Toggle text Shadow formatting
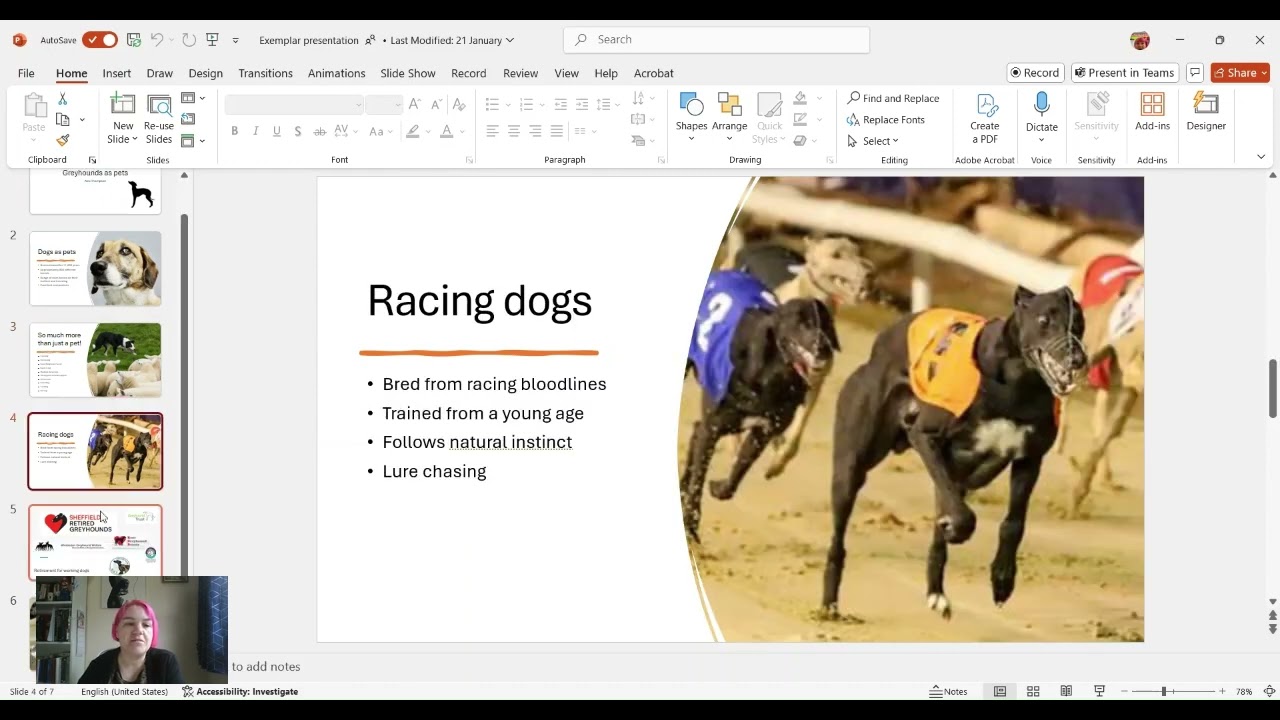The height and width of the screenshot is (720, 1280). click(298, 131)
